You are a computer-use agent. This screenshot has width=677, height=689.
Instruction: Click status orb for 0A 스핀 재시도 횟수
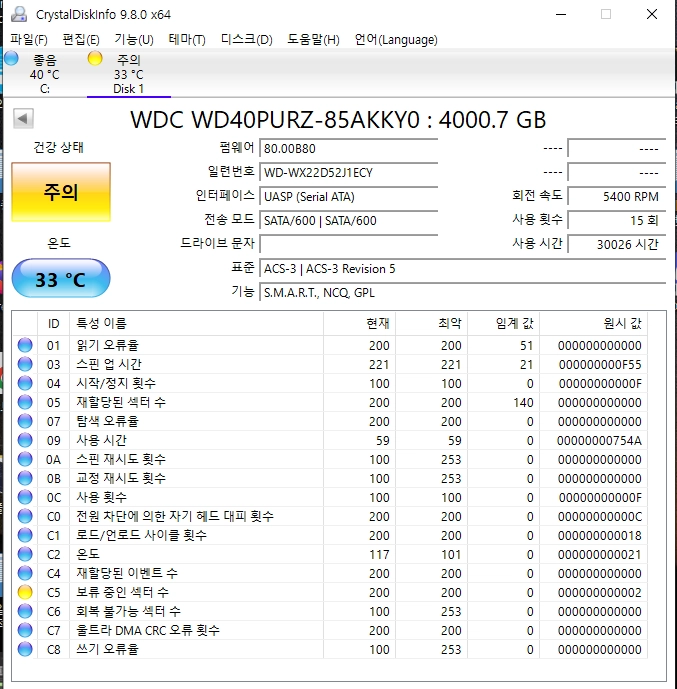pyautogui.click(x=25, y=459)
